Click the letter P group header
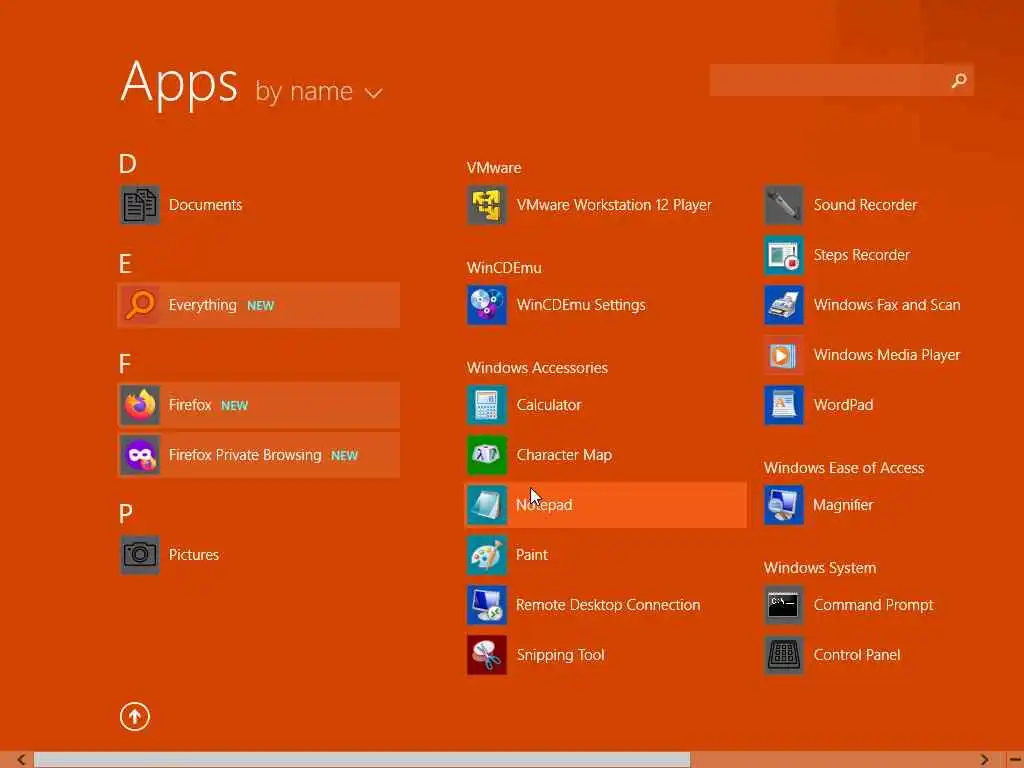This screenshot has height=768, width=1024. click(x=125, y=514)
